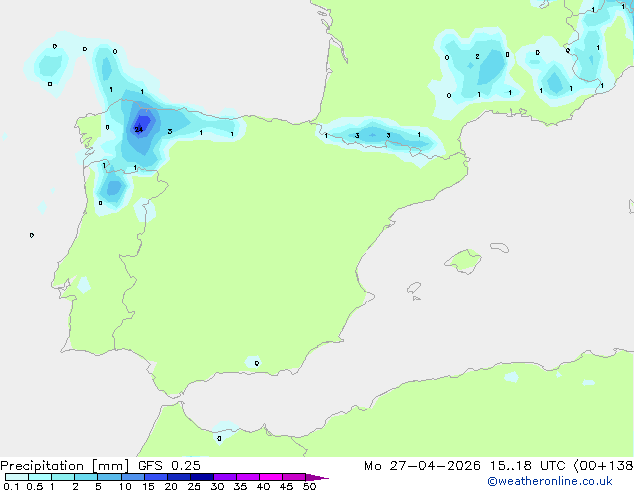Select the 0.5–1 mm legend swatch
The width and height of the screenshot is (634, 490).
point(40,477)
